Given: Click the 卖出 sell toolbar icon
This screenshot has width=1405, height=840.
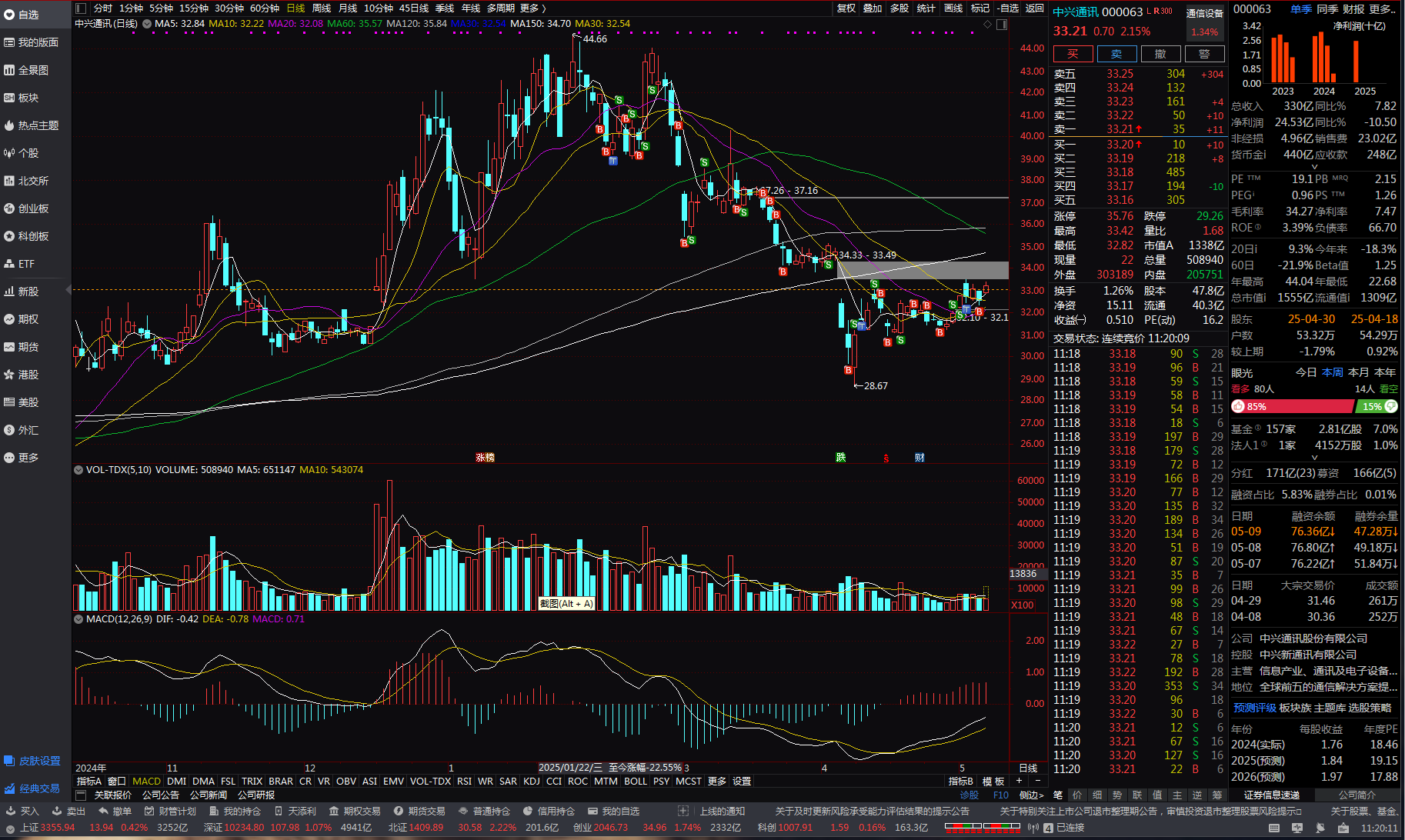Looking at the screenshot, I should (x=57, y=811).
